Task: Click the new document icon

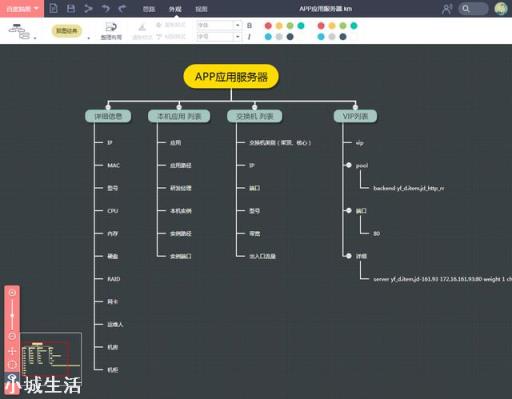Action: (x=53, y=8)
